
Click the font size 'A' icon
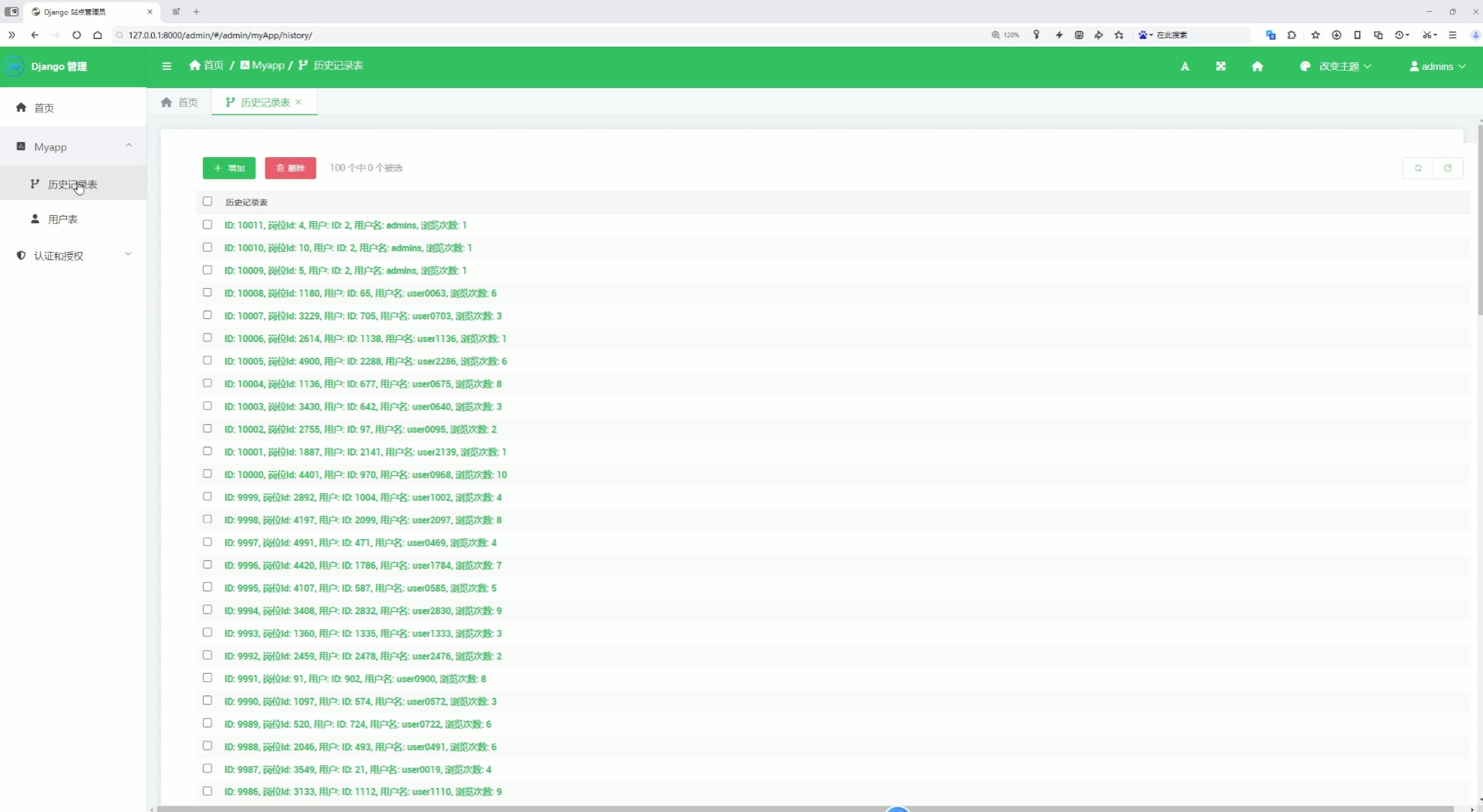(x=1184, y=66)
